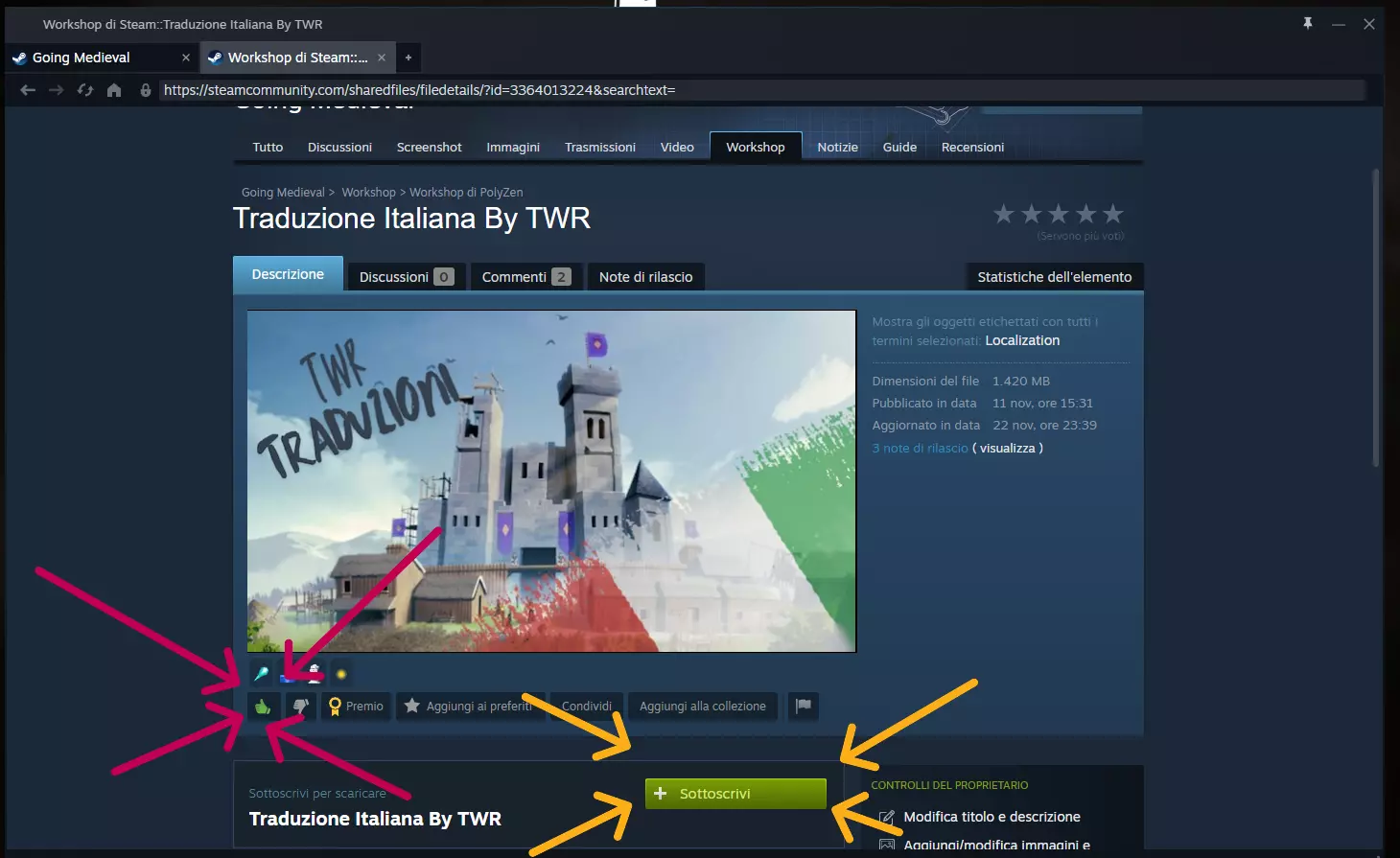Rate the item with thumbs up

[264, 707]
